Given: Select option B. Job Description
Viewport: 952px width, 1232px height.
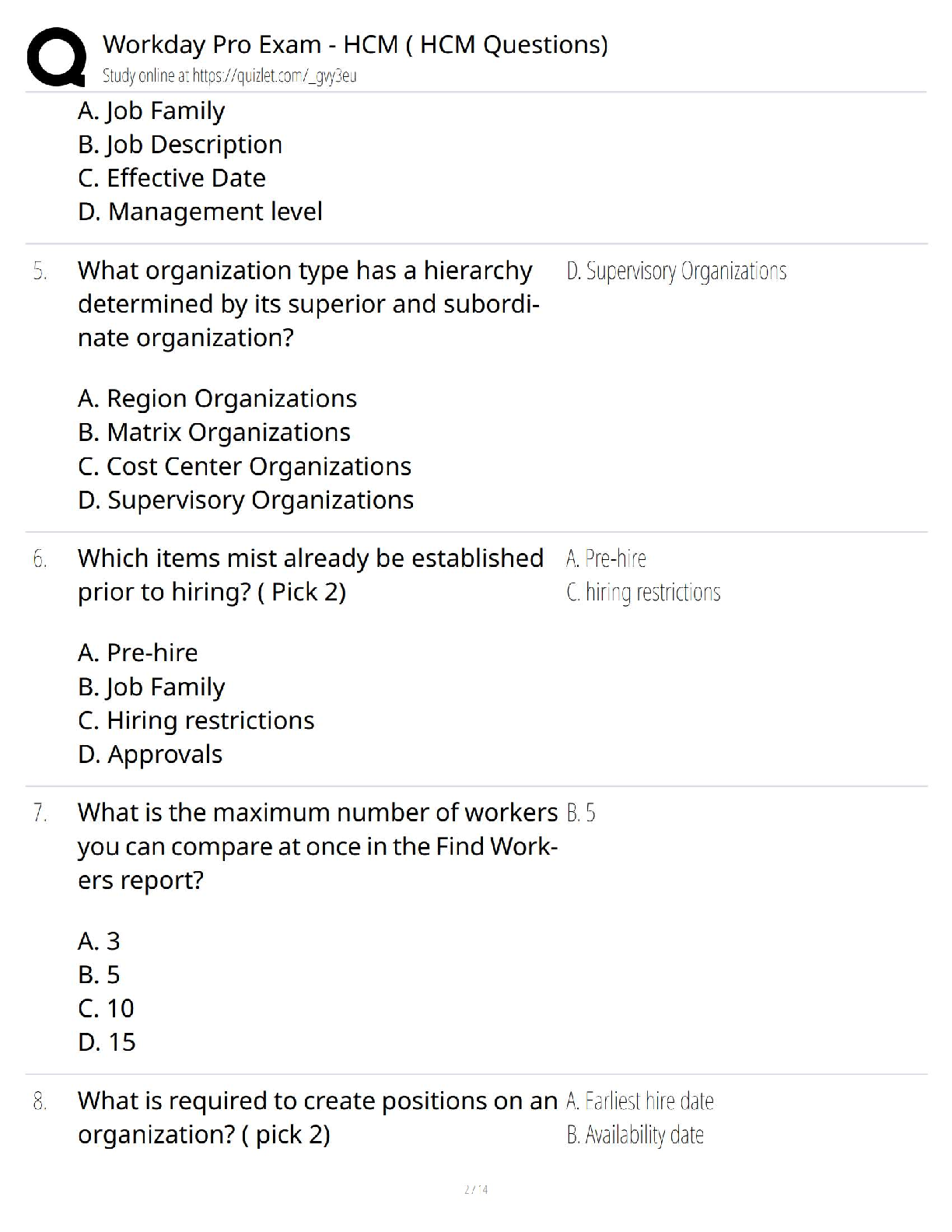Looking at the screenshot, I should [x=180, y=145].
